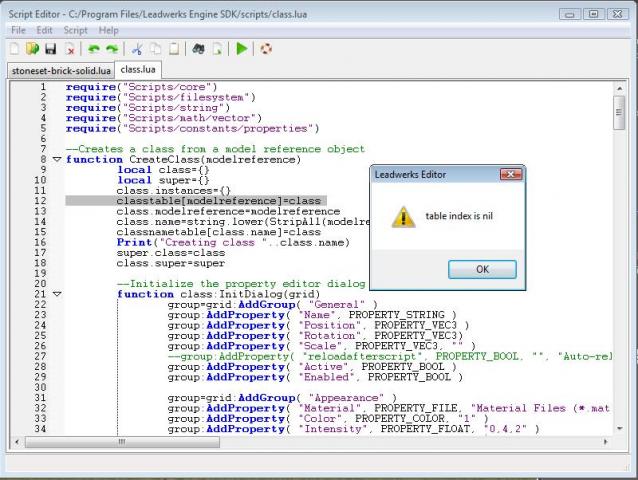Click the Undo green arrow icon
The height and width of the screenshot is (480, 638).
[x=94, y=48]
